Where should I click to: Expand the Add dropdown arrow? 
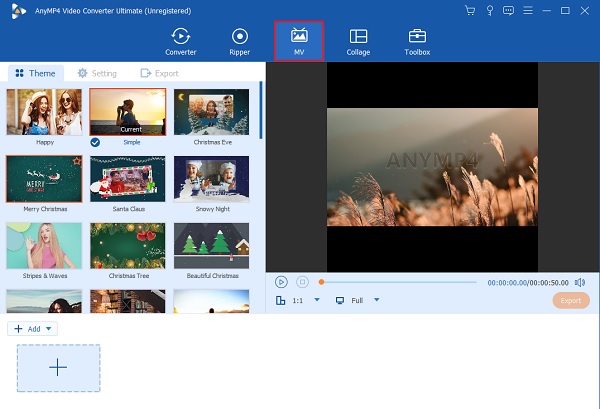tap(49, 329)
